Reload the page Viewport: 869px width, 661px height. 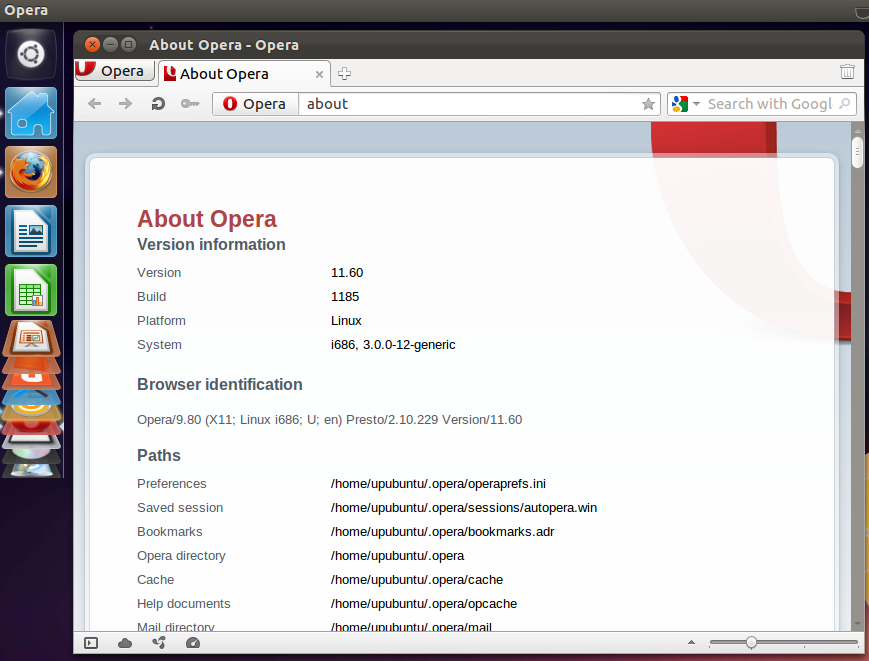tap(158, 104)
